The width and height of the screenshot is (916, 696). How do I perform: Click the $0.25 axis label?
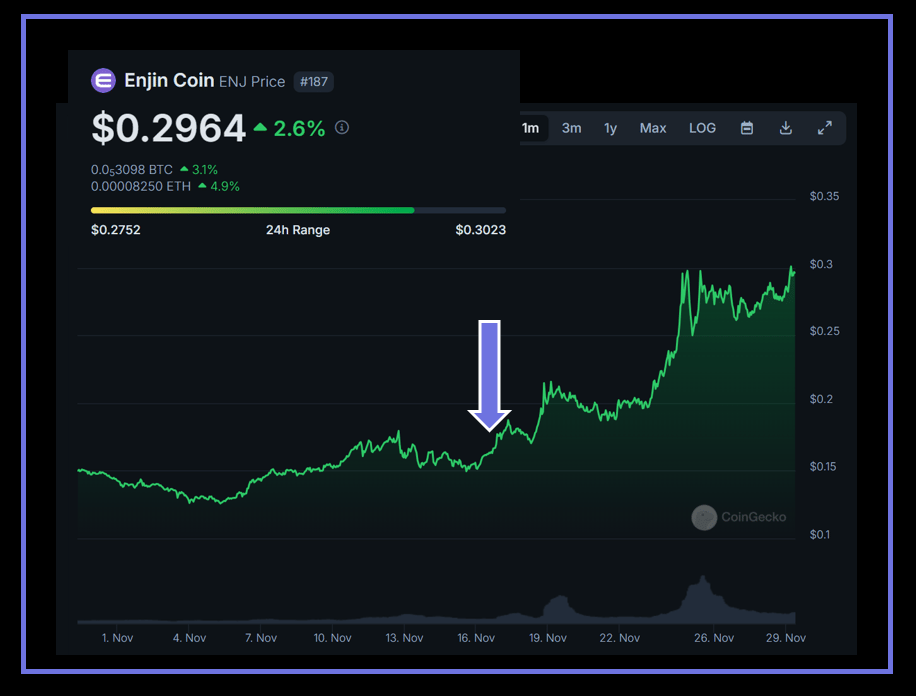pyautogui.click(x=824, y=331)
